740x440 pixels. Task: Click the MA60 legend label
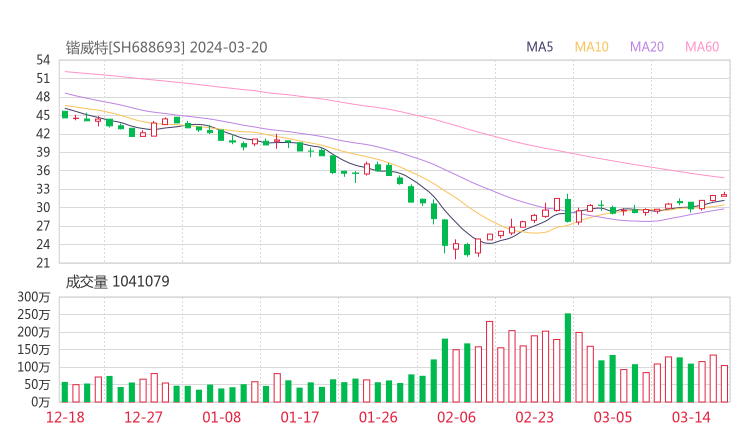click(x=702, y=47)
